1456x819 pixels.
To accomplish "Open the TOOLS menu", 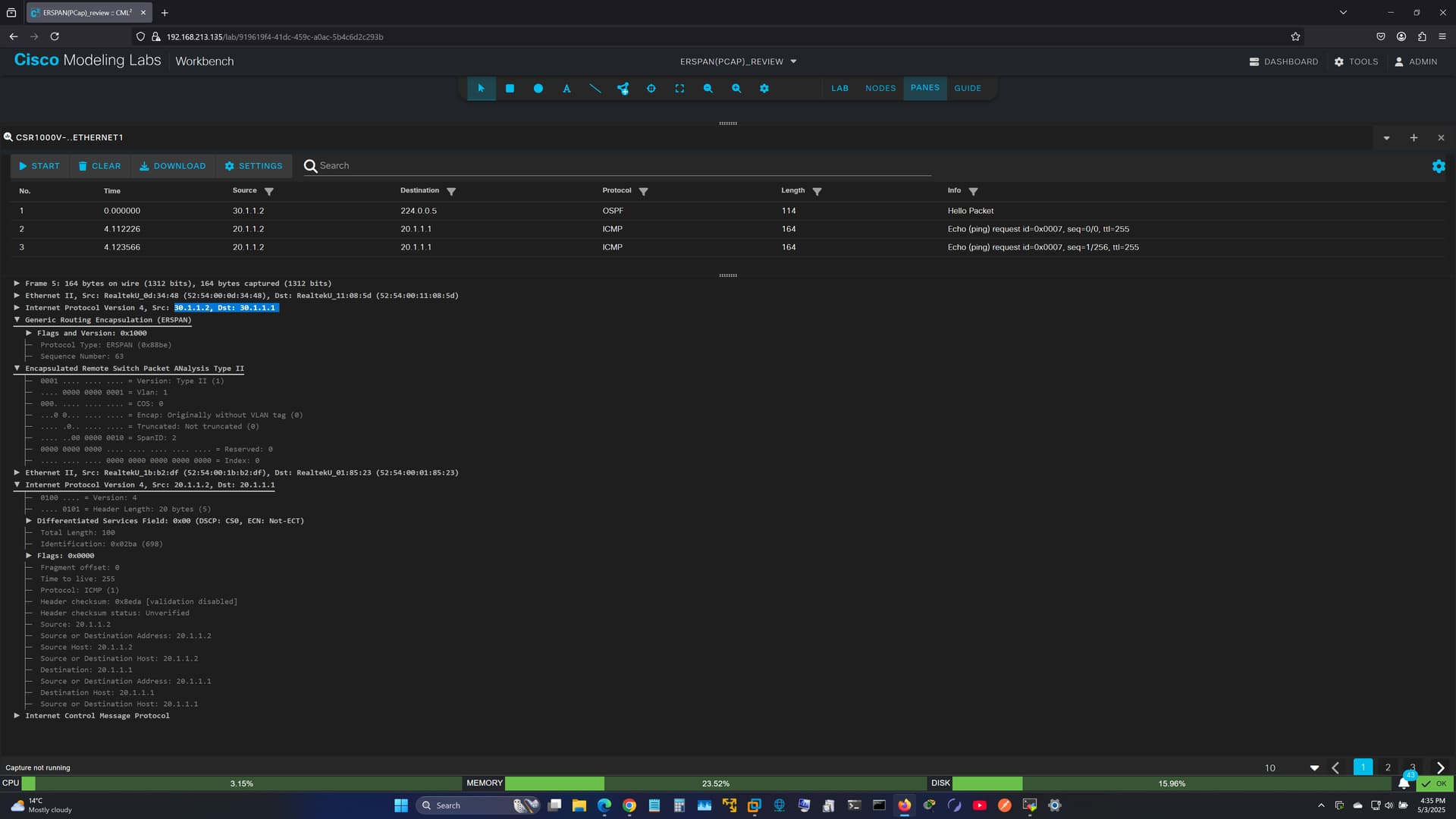I will coord(1356,61).
